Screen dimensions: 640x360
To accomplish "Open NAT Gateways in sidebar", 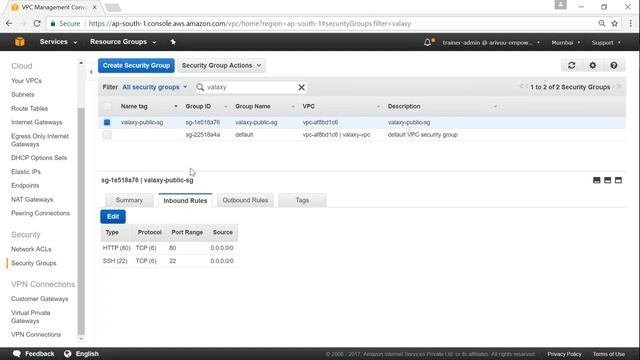I will click(32, 200).
